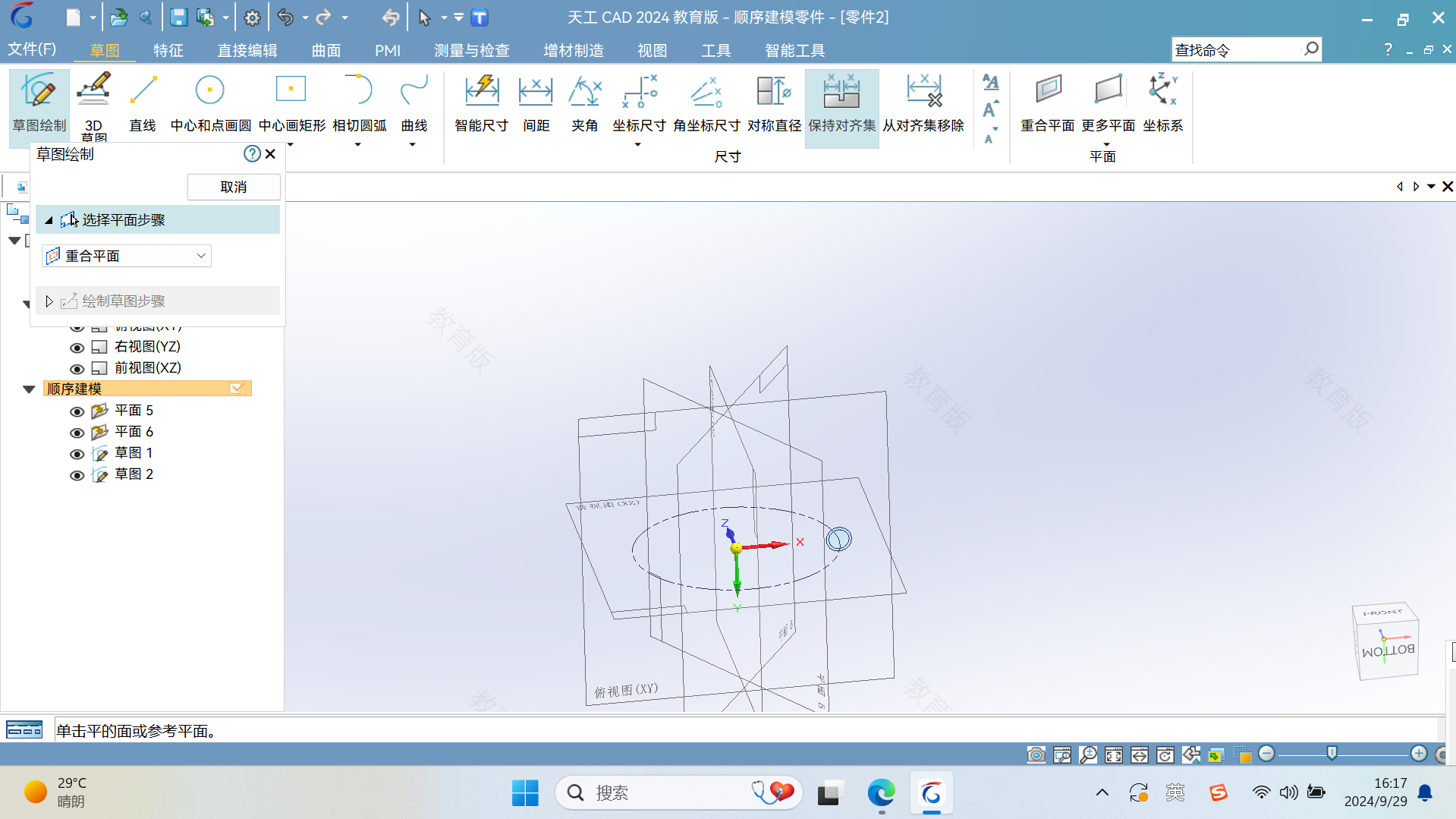
Task: Select the 间距 distance dimension tool
Action: tap(536, 103)
